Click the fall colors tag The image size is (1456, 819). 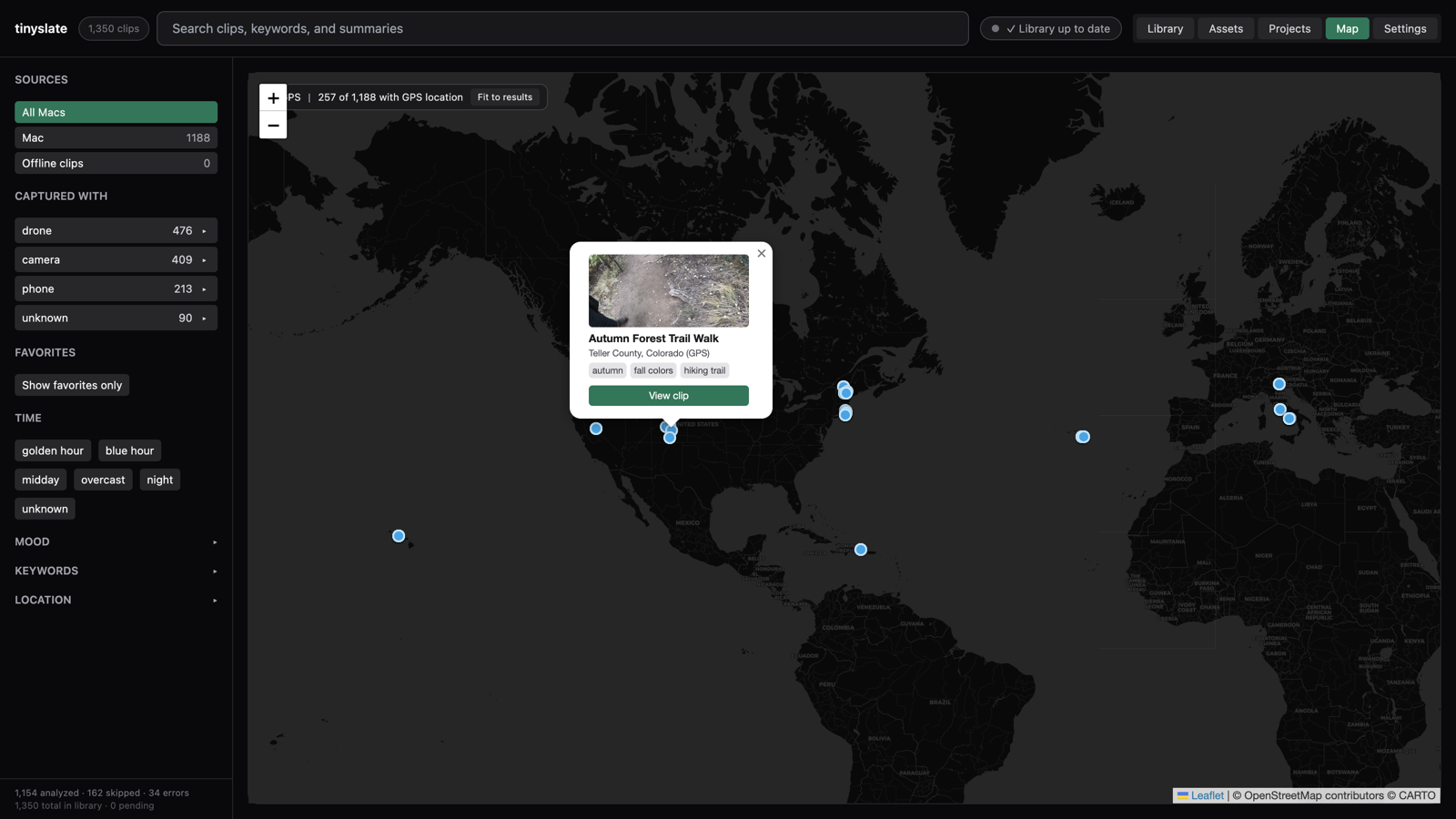click(x=653, y=370)
